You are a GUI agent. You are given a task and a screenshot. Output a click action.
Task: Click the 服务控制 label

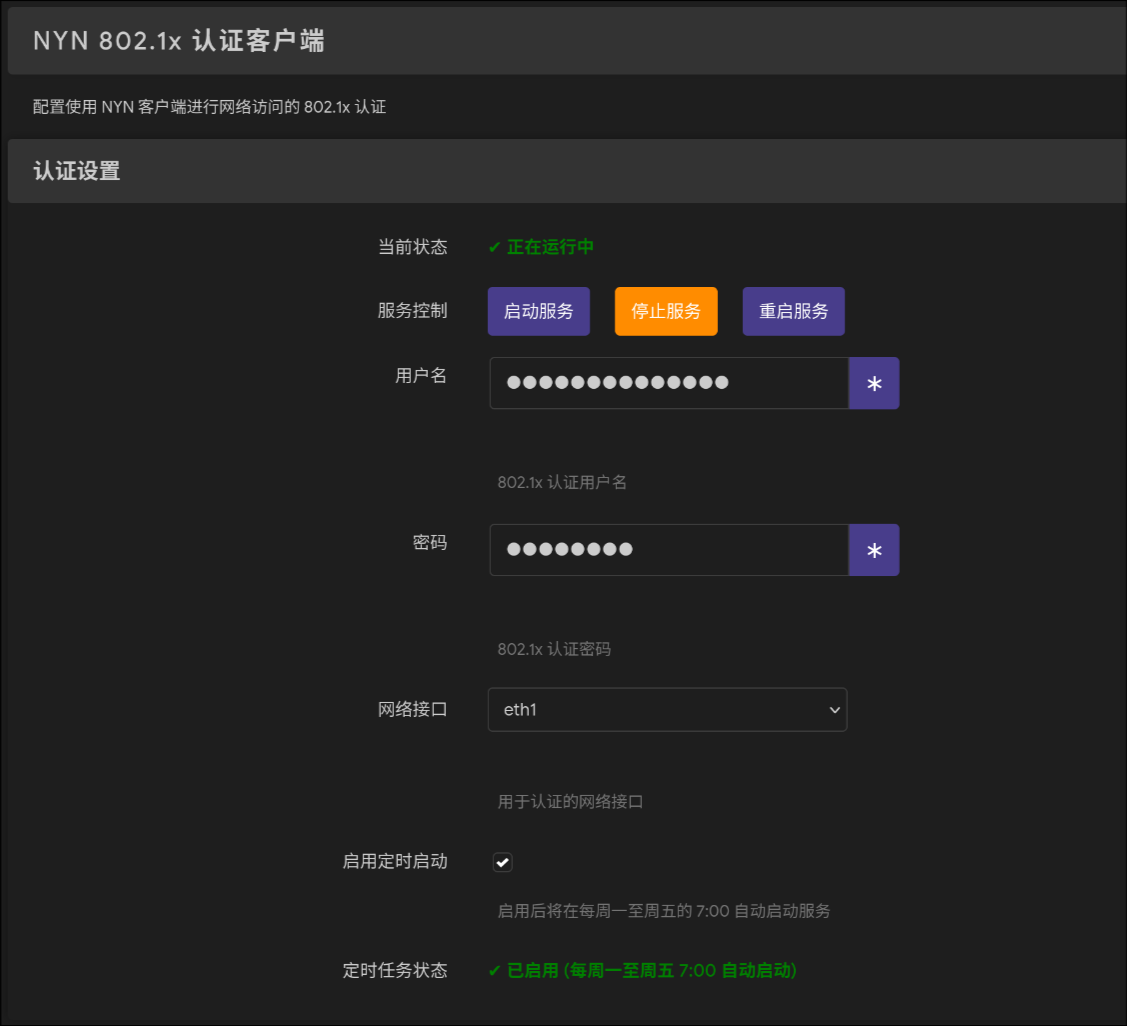(x=412, y=310)
